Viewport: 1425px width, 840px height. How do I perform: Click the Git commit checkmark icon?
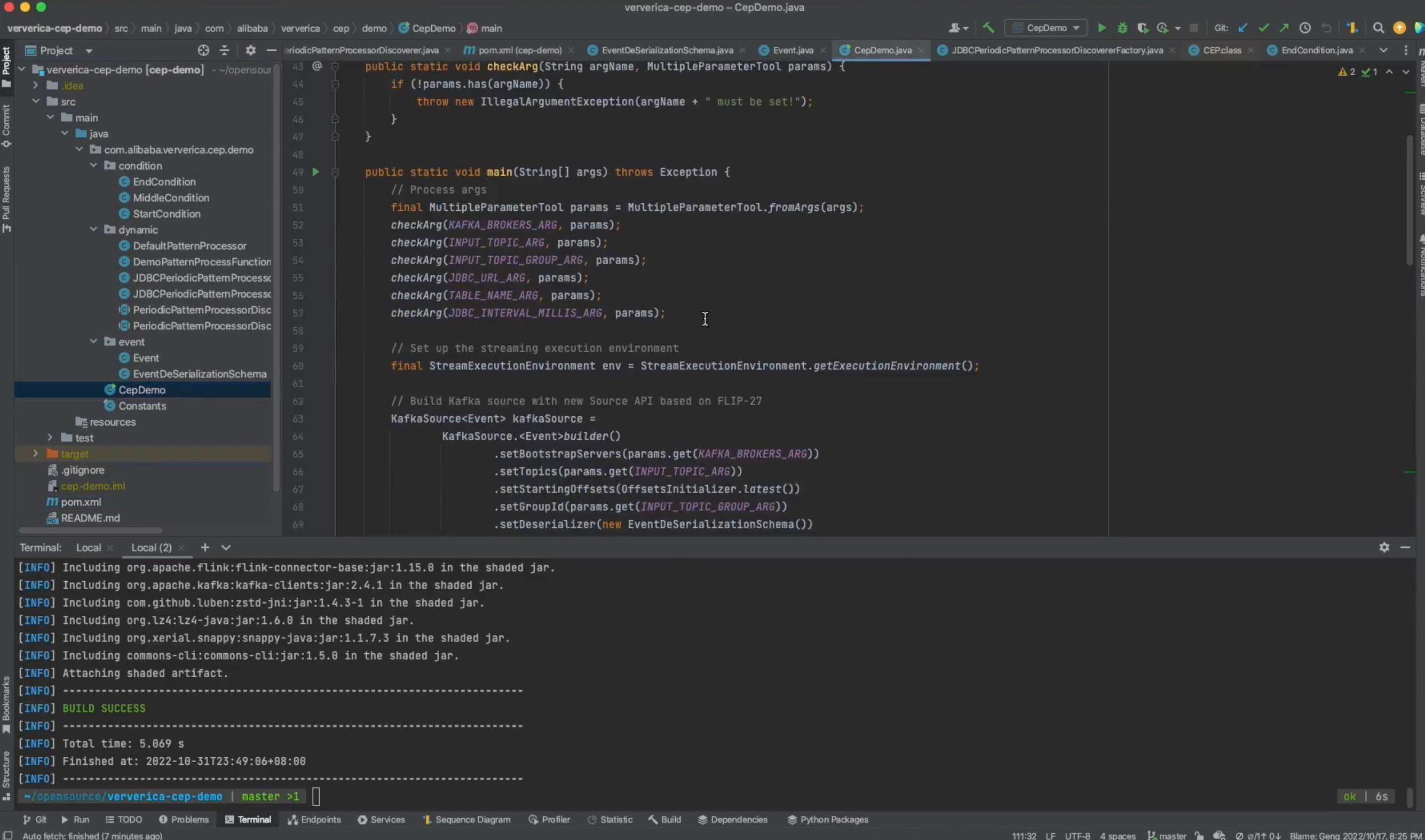coord(1263,28)
